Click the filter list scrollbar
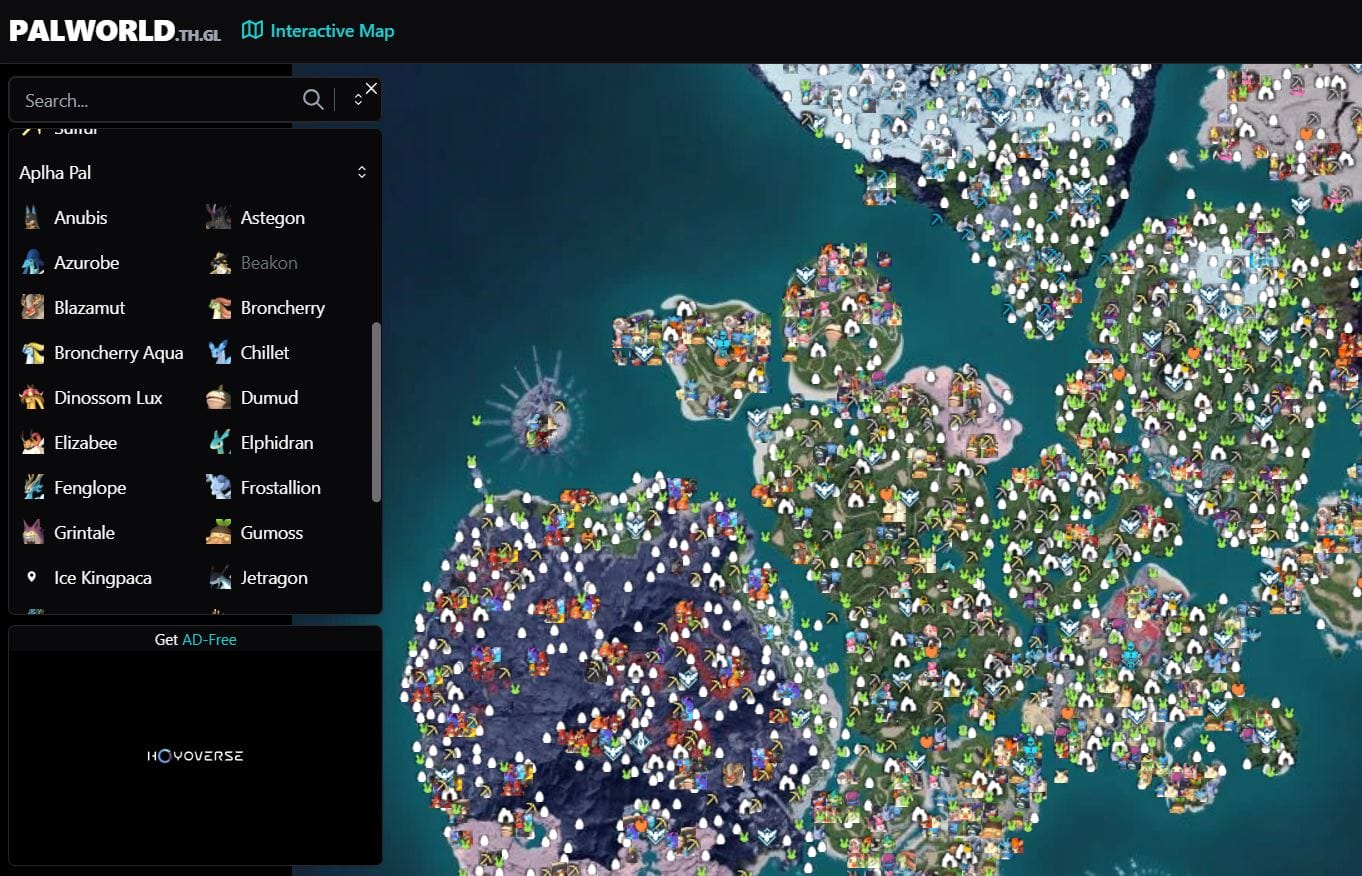Image resolution: width=1362 pixels, height=876 pixels. [376, 411]
